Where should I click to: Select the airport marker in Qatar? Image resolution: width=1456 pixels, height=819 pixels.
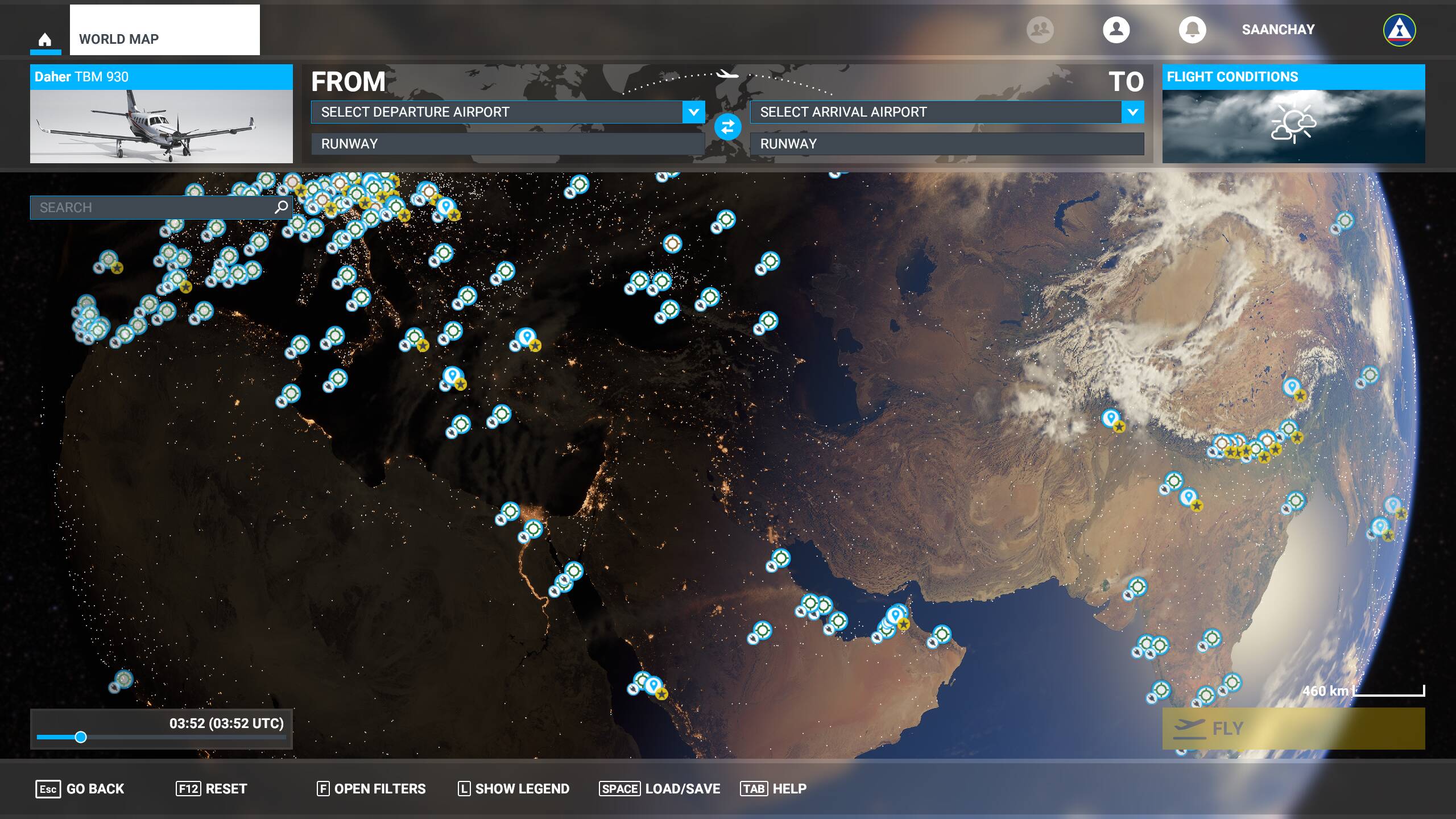837,622
